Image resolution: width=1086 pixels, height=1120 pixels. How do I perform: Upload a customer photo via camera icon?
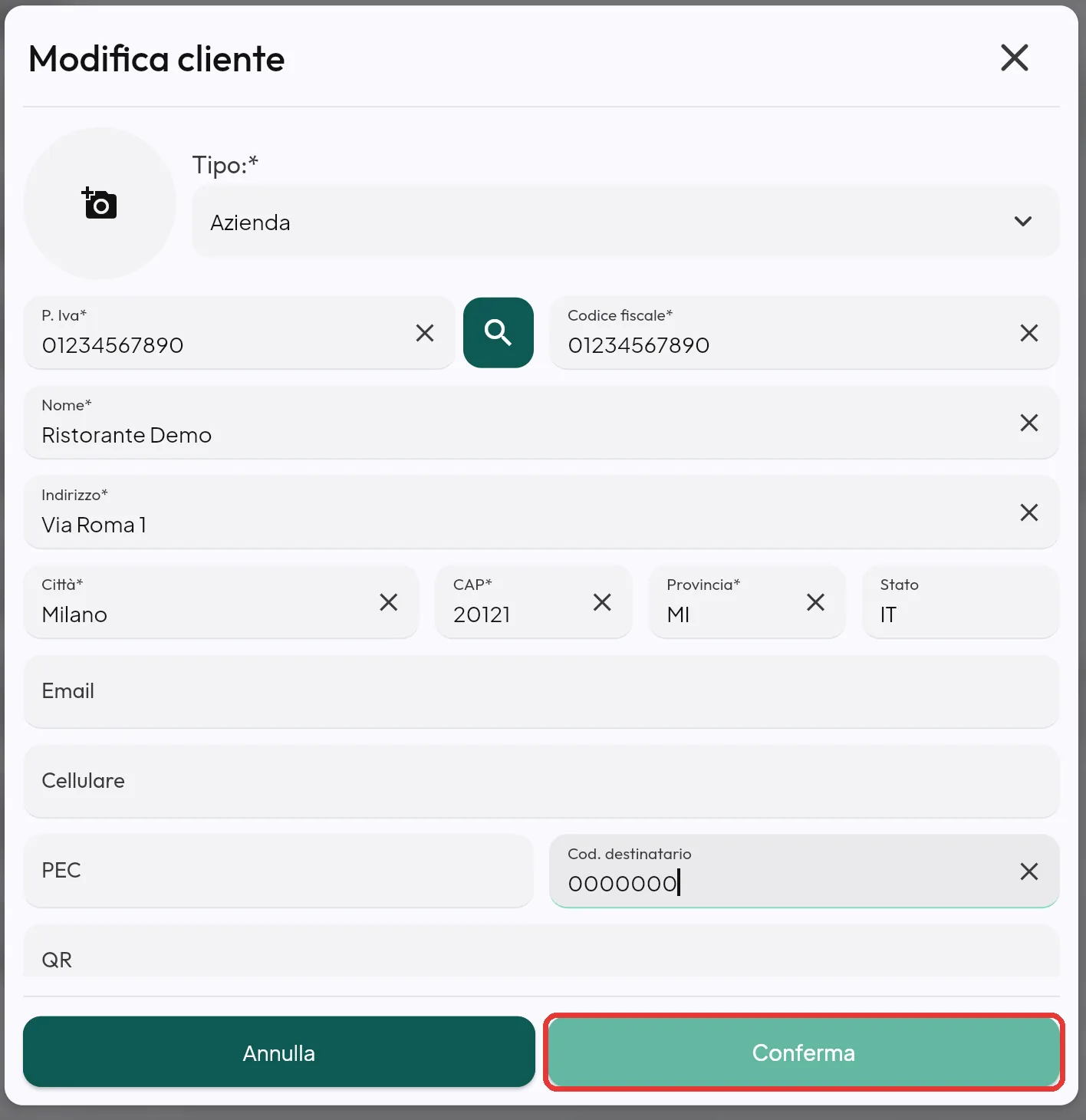(x=100, y=203)
